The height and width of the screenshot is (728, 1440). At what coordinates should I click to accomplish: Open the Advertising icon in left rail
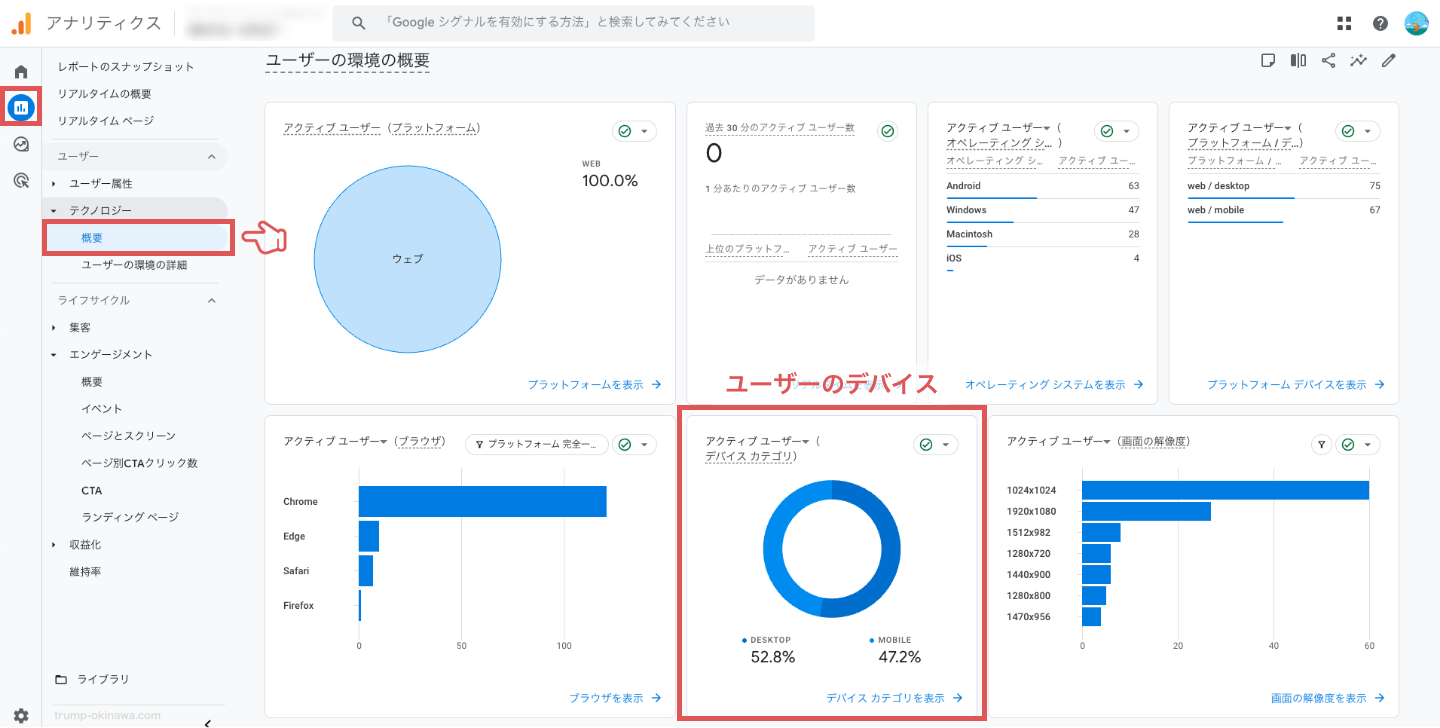(21, 181)
